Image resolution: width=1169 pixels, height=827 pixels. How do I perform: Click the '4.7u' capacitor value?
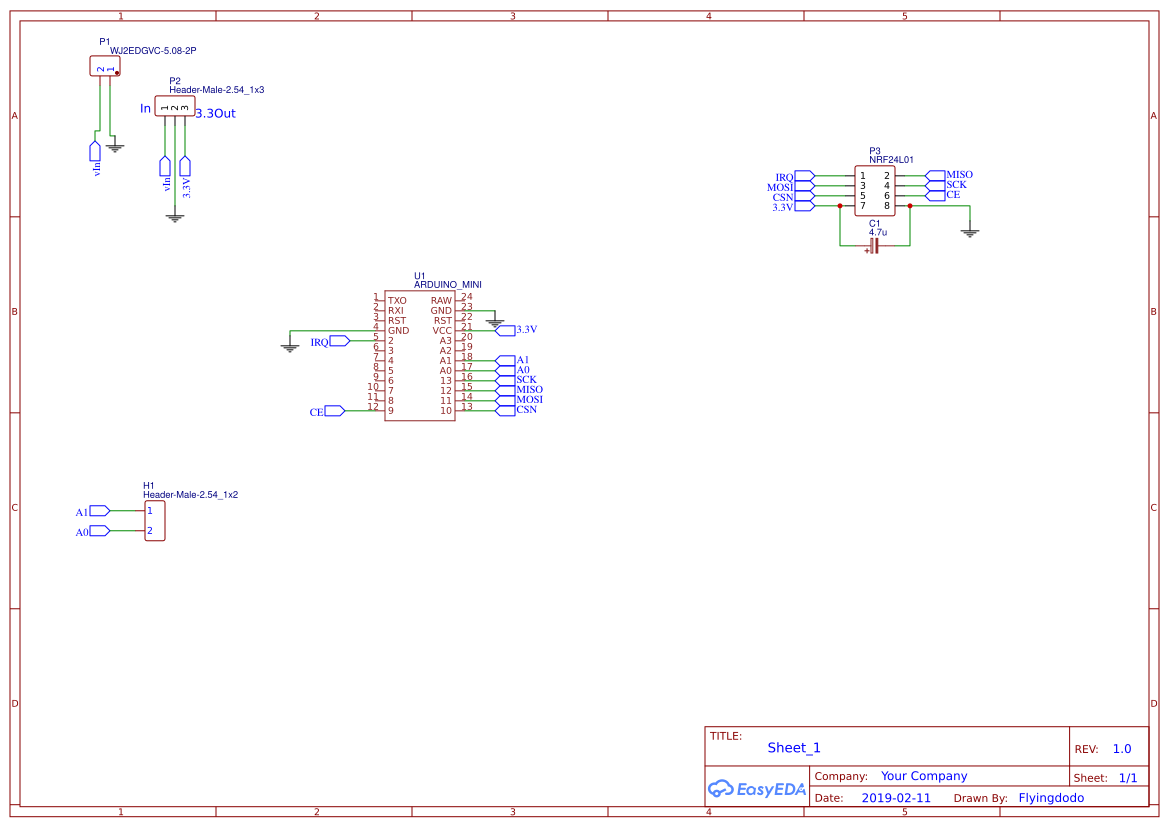coord(877,233)
